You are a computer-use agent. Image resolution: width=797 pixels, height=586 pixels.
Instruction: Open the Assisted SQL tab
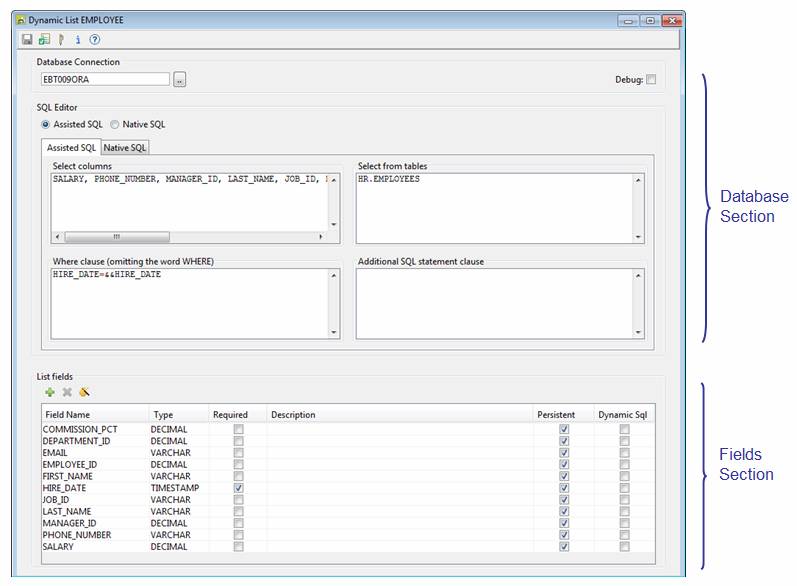pos(72,148)
